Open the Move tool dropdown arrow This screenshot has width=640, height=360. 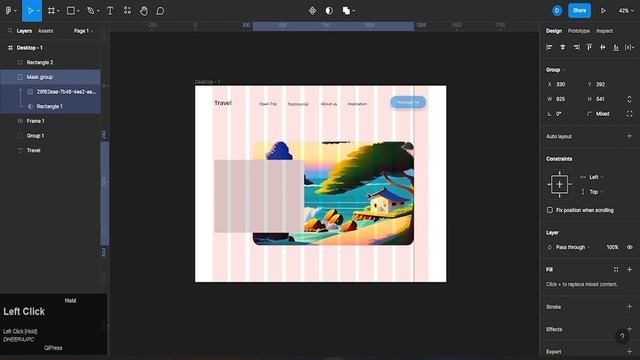coord(38,11)
